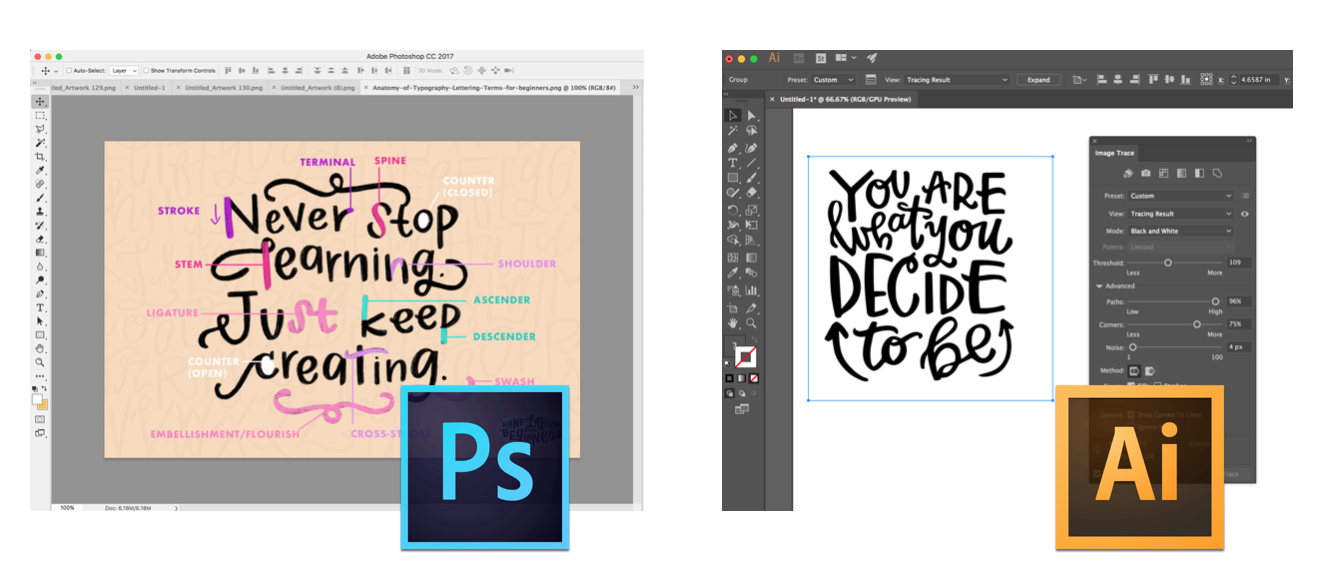Click the Threshold value field showing 109
The width and height of the screenshot is (1320, 582).
click(1239, 262)
